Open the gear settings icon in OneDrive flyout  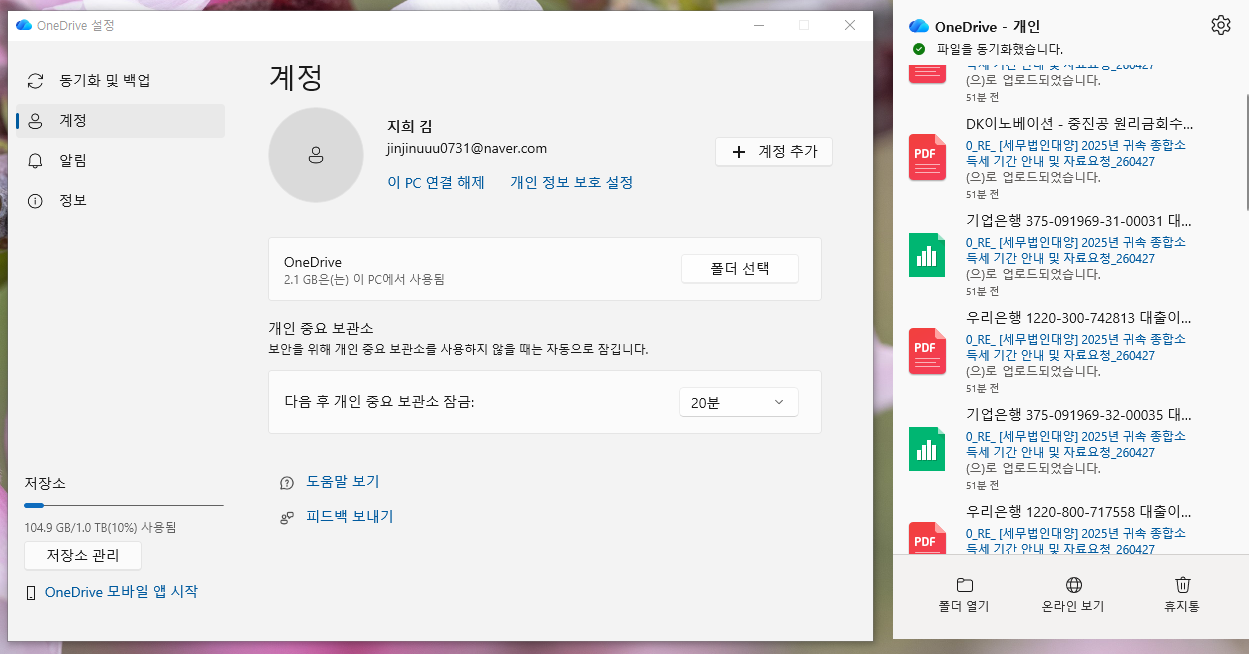click(1220, 26)
